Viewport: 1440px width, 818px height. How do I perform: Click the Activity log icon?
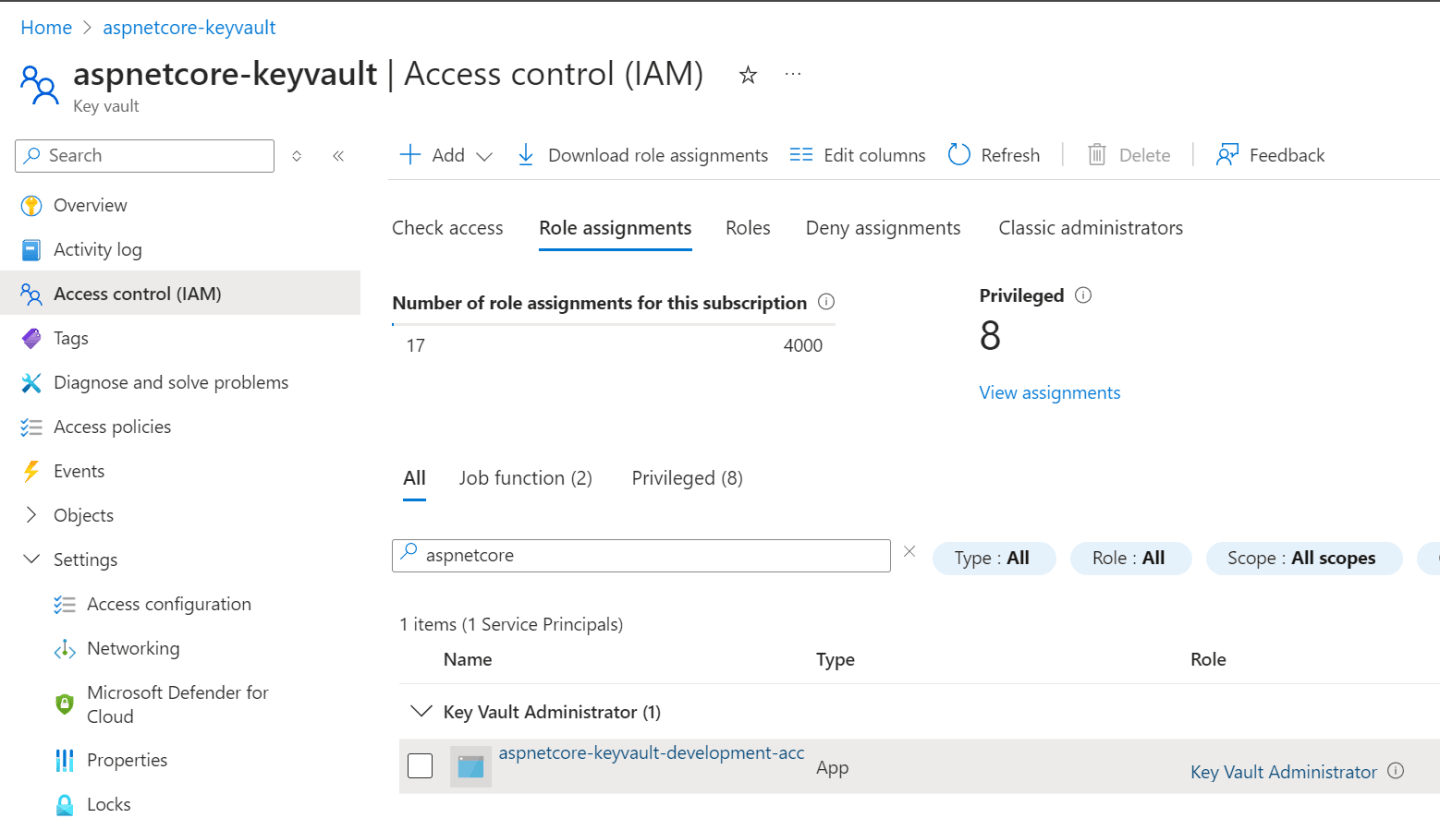coord(32,250)
